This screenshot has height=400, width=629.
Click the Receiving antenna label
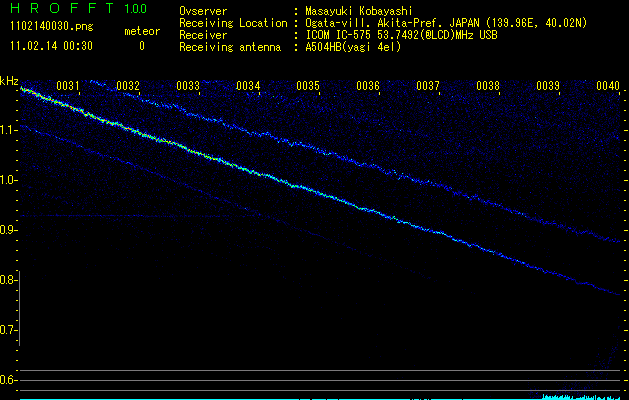tap(230, 47)
